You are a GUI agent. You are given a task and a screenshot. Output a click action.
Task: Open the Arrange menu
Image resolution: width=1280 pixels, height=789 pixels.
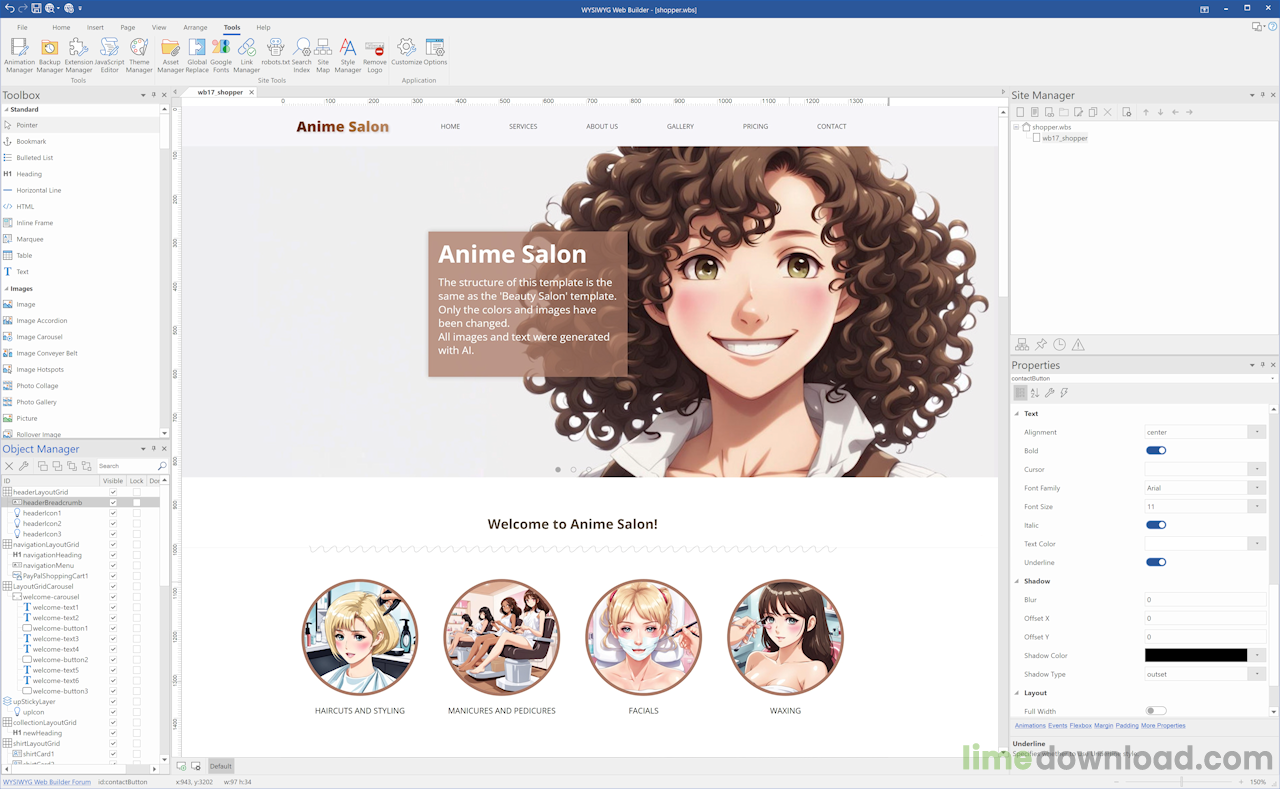coord(195,27)
